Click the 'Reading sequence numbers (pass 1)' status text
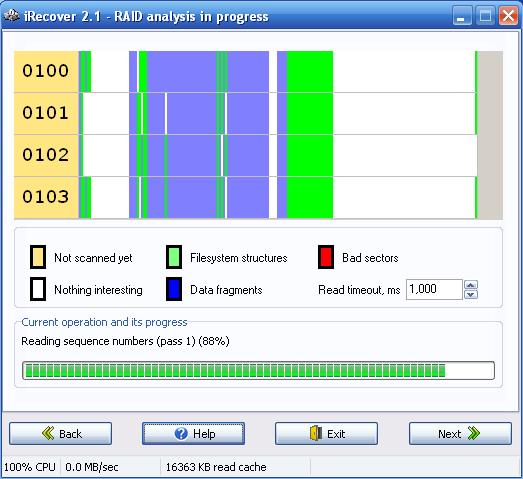The height and width of the screenshot is (479, 523). (125, 342)
